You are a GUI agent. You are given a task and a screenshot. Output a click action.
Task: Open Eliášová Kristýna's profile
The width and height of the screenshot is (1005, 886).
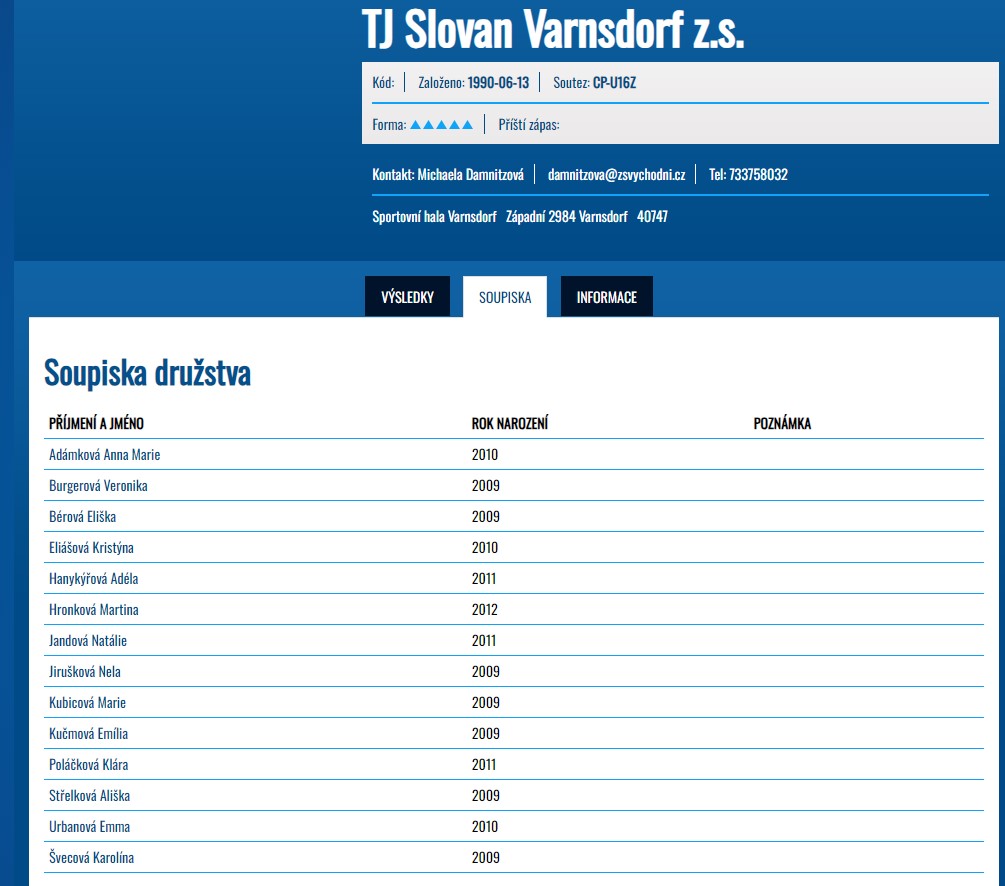(91, 547)
